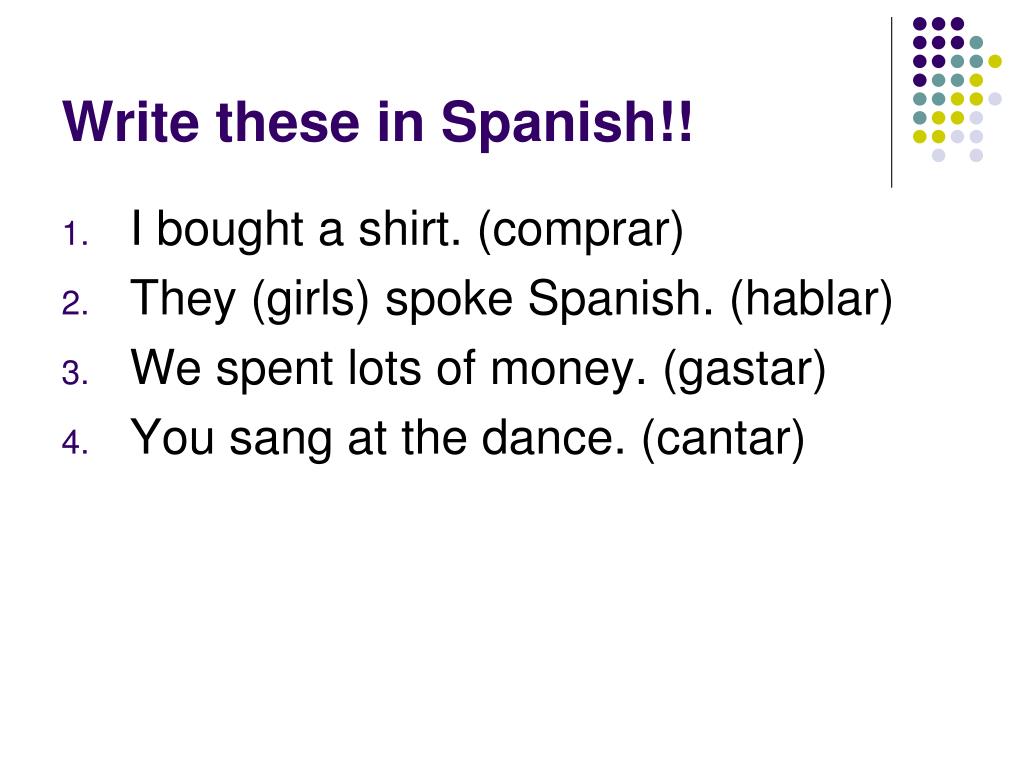Click list number 4 bullet
The height and width of the screenshot is (768, 1024).
[x=76, y=443]
